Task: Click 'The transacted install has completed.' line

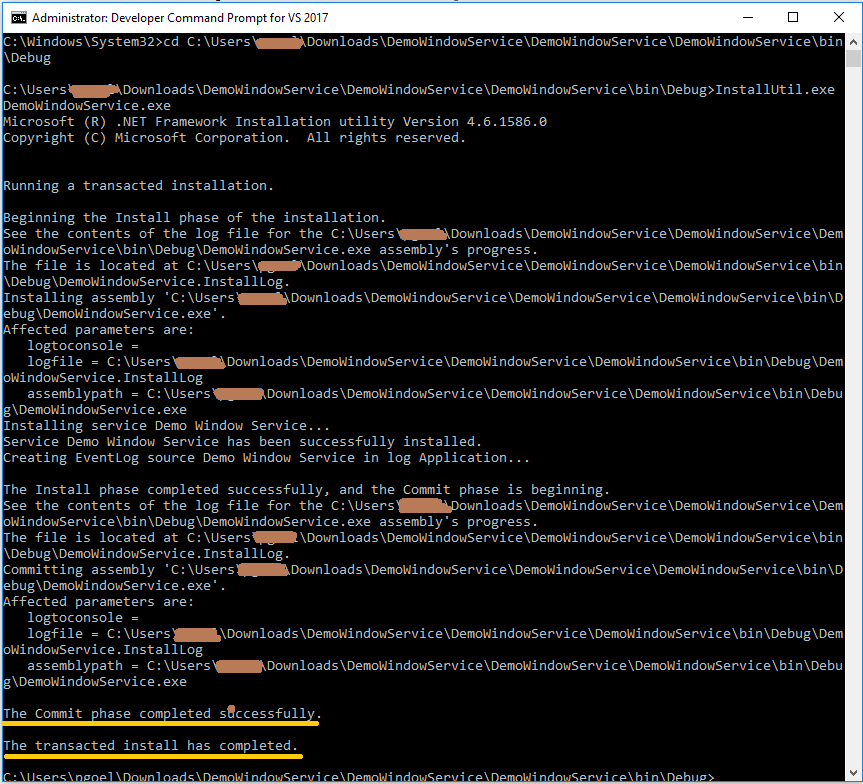Action: click(152, 745)
